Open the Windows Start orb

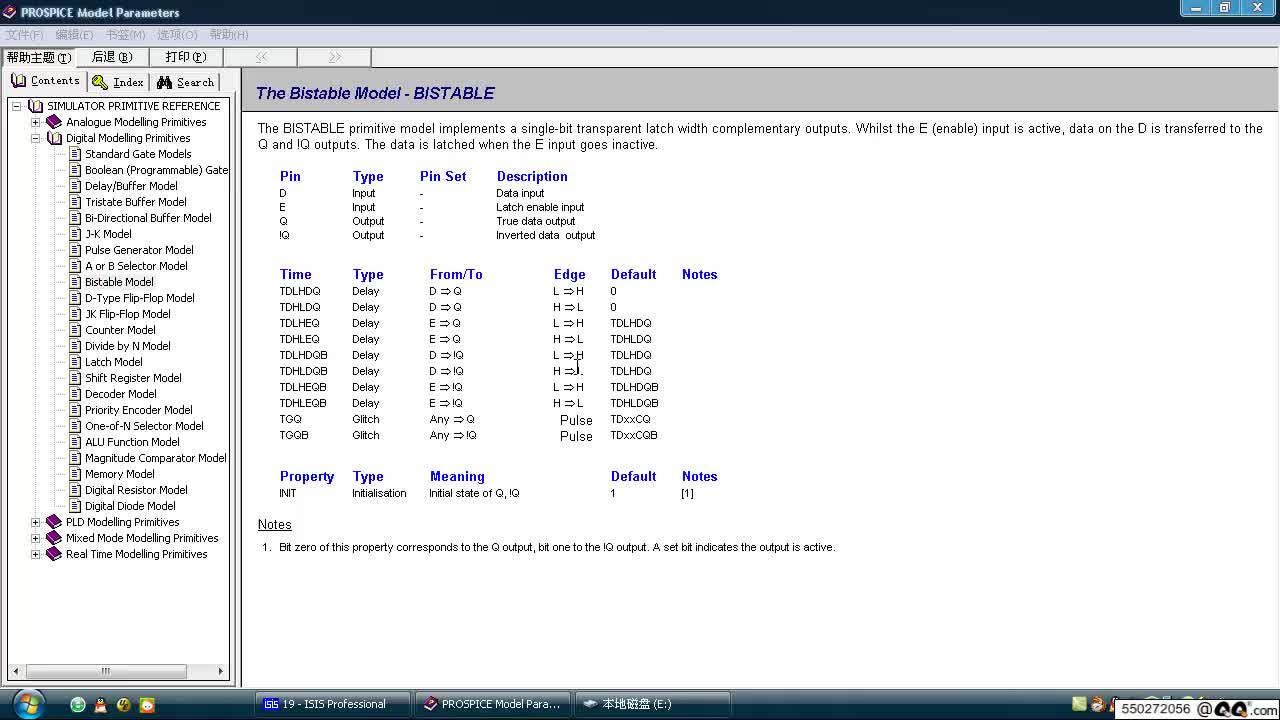27,703
